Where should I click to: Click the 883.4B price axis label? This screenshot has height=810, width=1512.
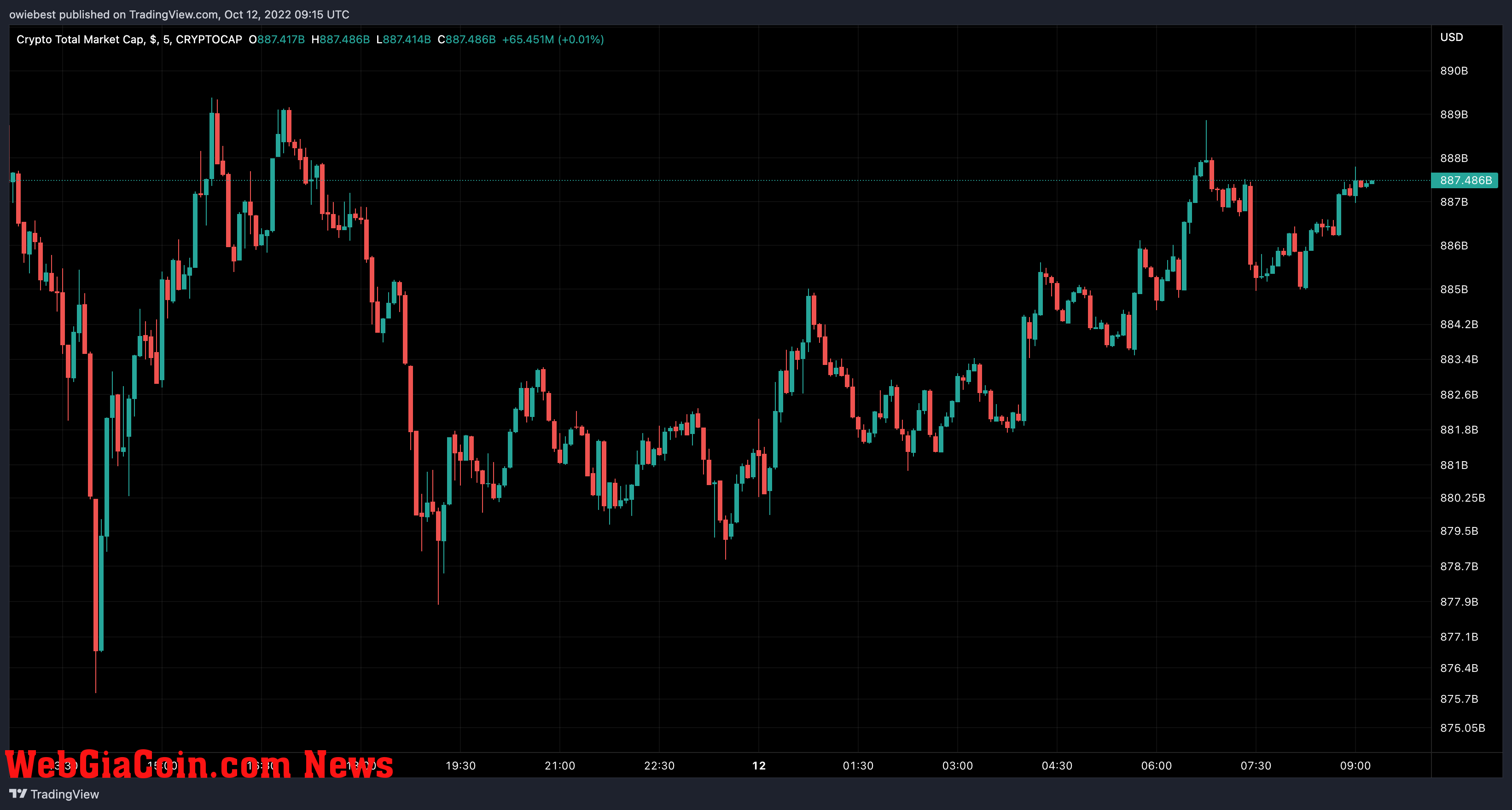(1459, 359)
